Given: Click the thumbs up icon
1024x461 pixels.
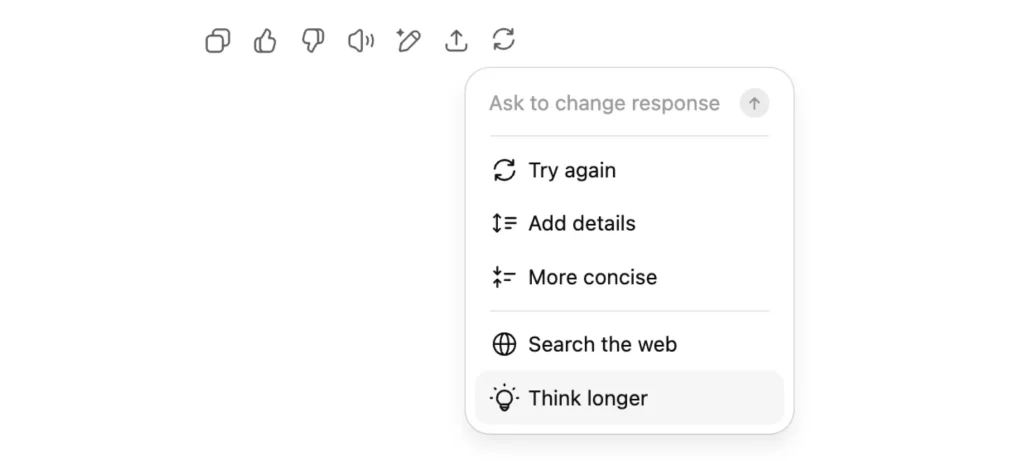Looking at the screenshot, I should [265, 41].
